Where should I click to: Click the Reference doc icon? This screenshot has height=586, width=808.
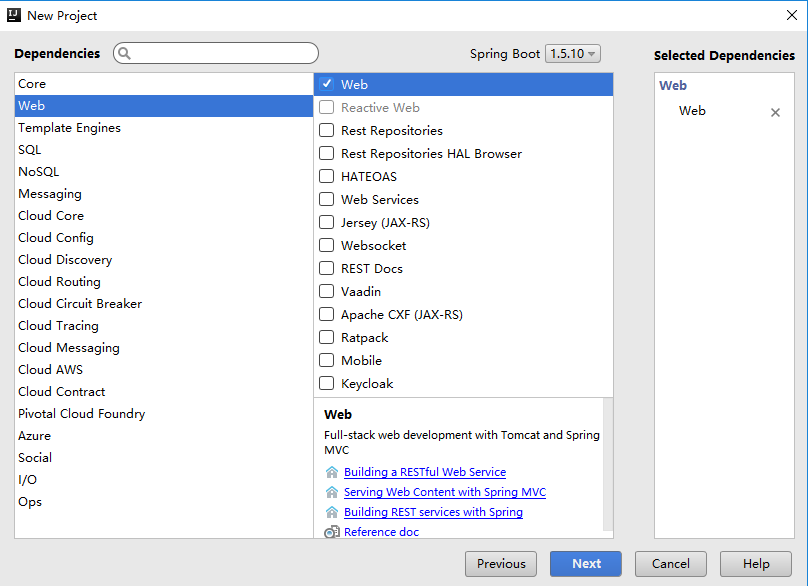click(332, 532)
